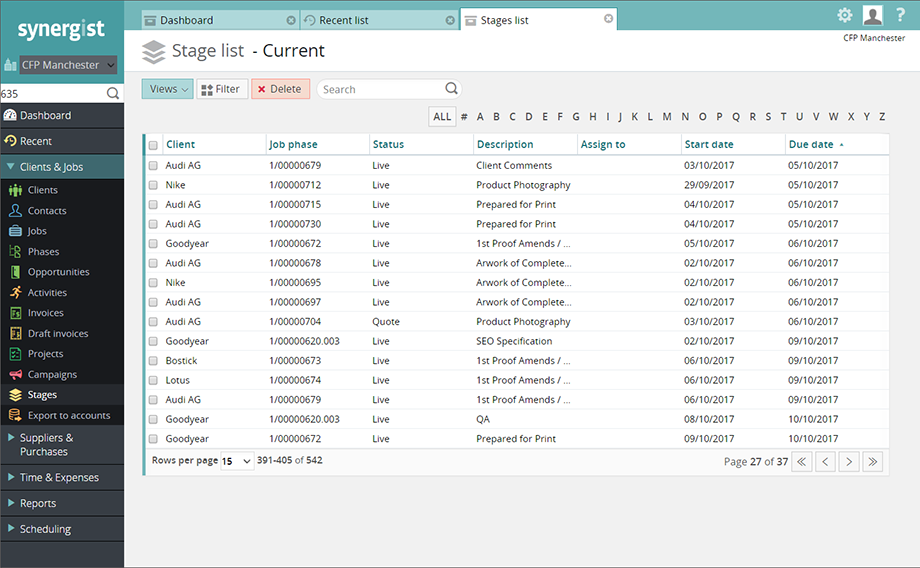Open Phases icon in sidebar
The height and width of the screenshot is (568, 920).
(x=15, y=252)
